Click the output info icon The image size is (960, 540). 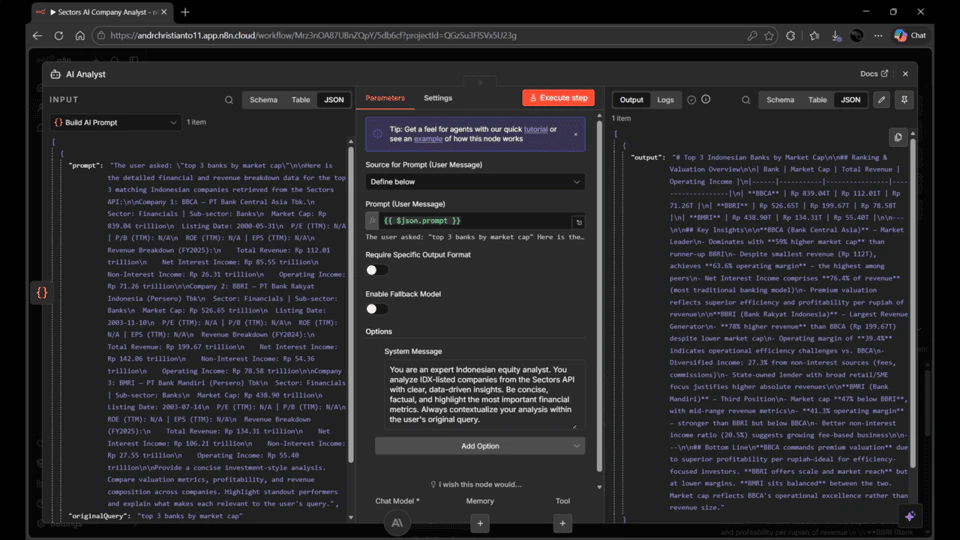(x=706, y=99)
